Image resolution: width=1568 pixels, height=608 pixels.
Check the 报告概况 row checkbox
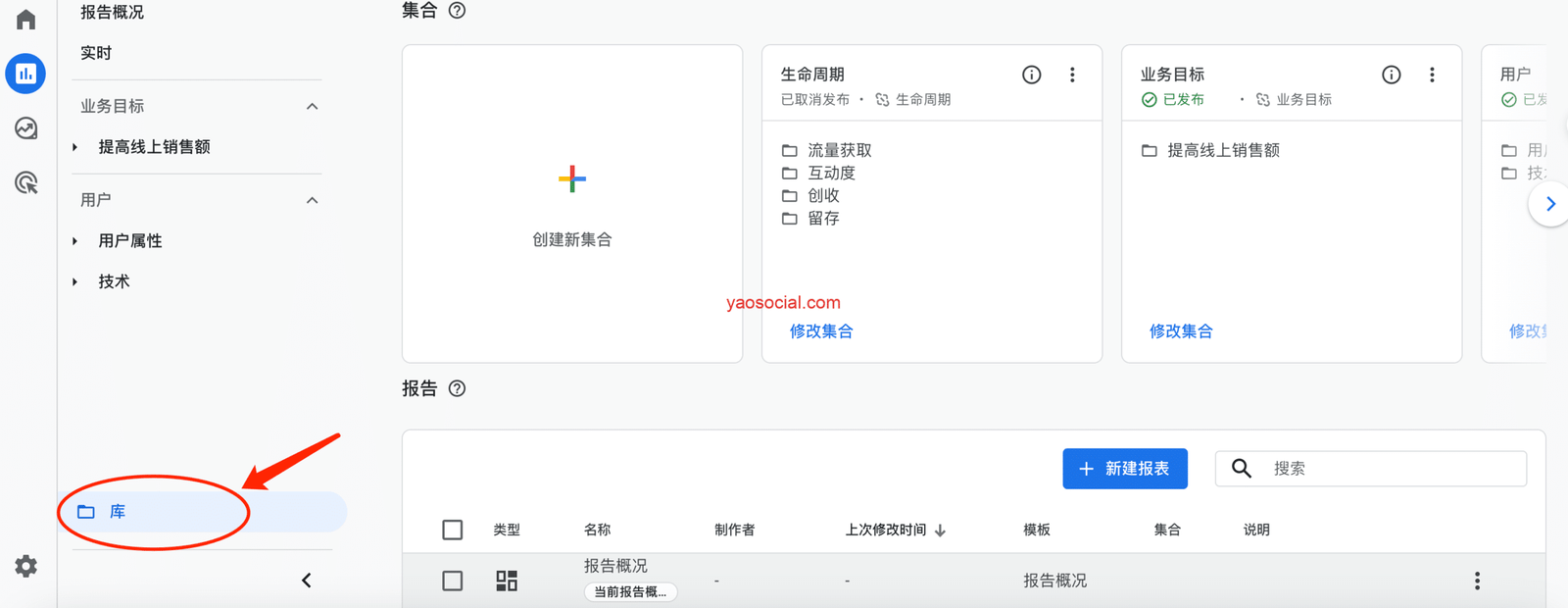coord(452,581)
